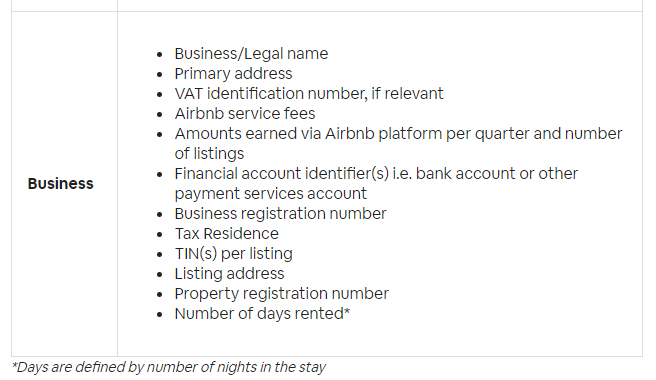This screenshot has width=656, height=380.
Task: Click the bullet before Airbnb service fees
Action: [159, 115]
